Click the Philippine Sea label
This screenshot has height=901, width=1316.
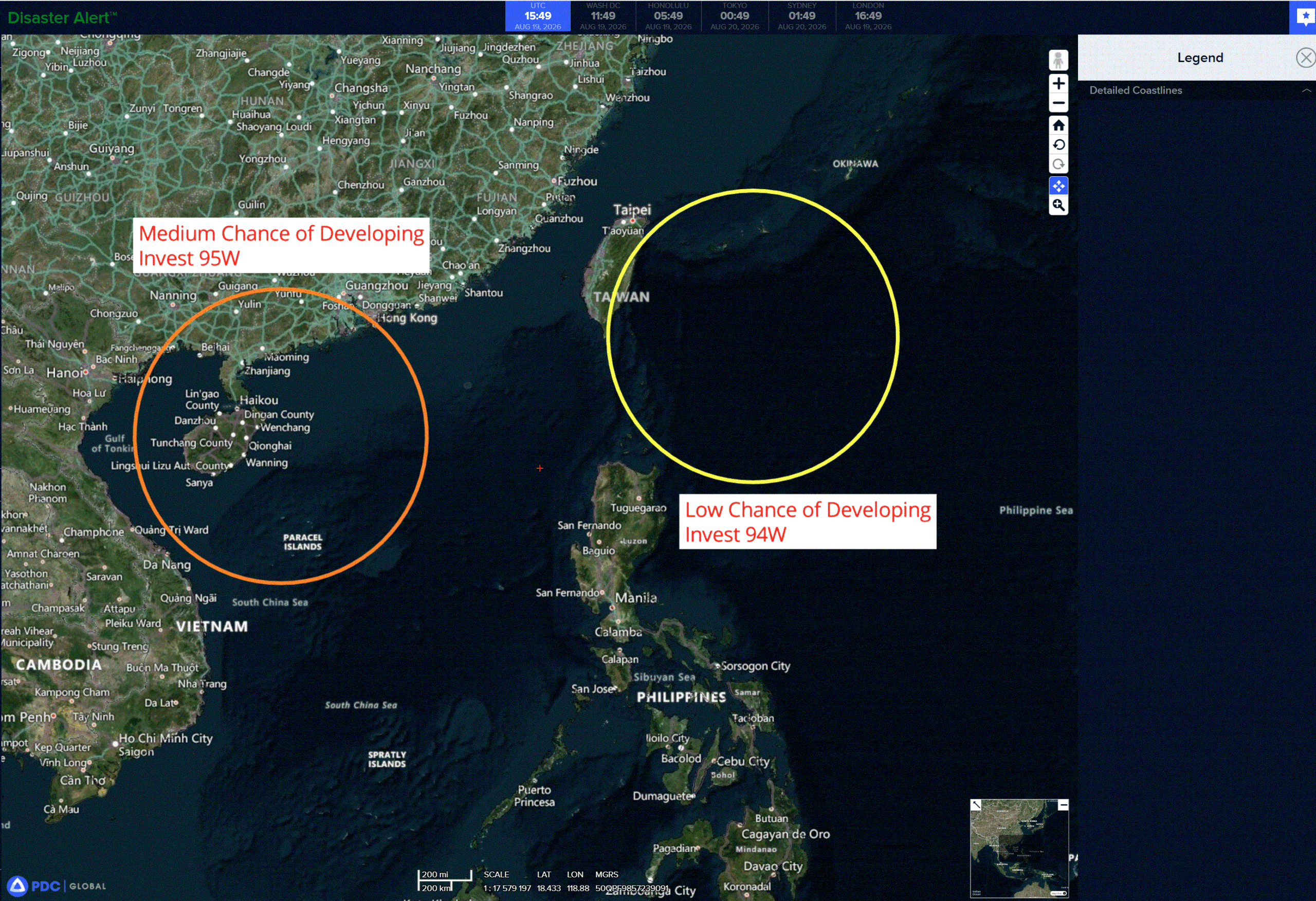(1036, 510)
